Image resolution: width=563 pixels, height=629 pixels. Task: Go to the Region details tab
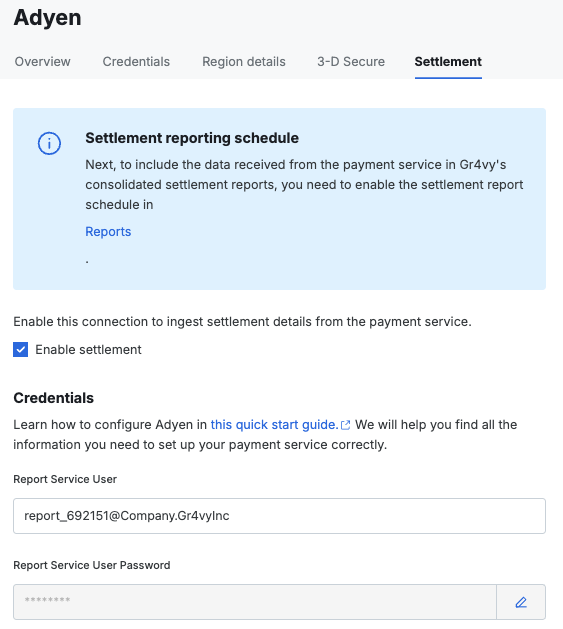[244, 61]
